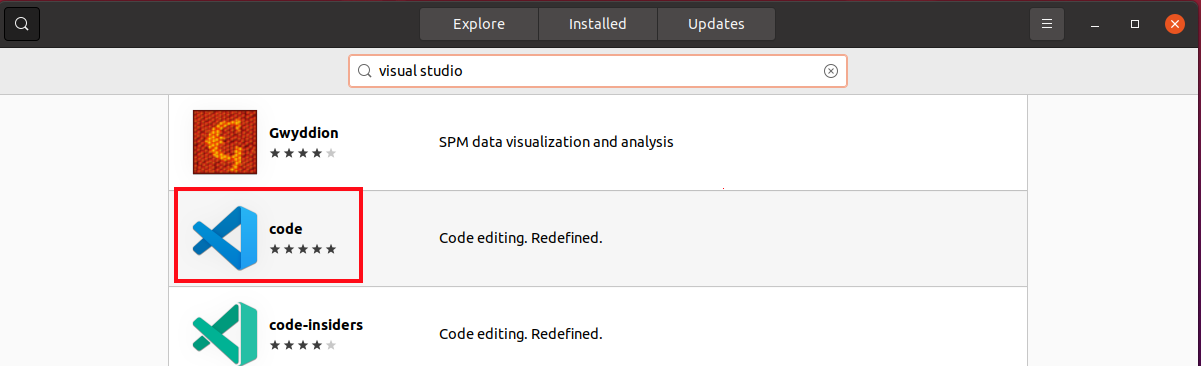Open the Gwyddion app icon

click(225, 142)
